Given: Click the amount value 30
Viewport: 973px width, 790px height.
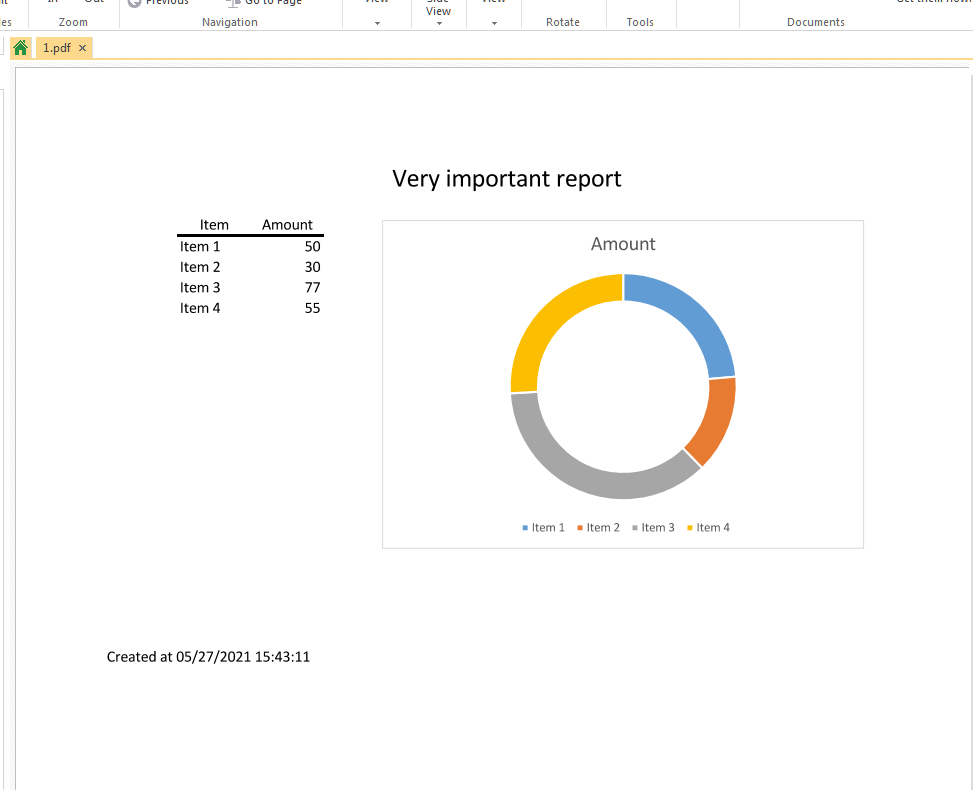Looking at the screenshot, I should [312, 267].
